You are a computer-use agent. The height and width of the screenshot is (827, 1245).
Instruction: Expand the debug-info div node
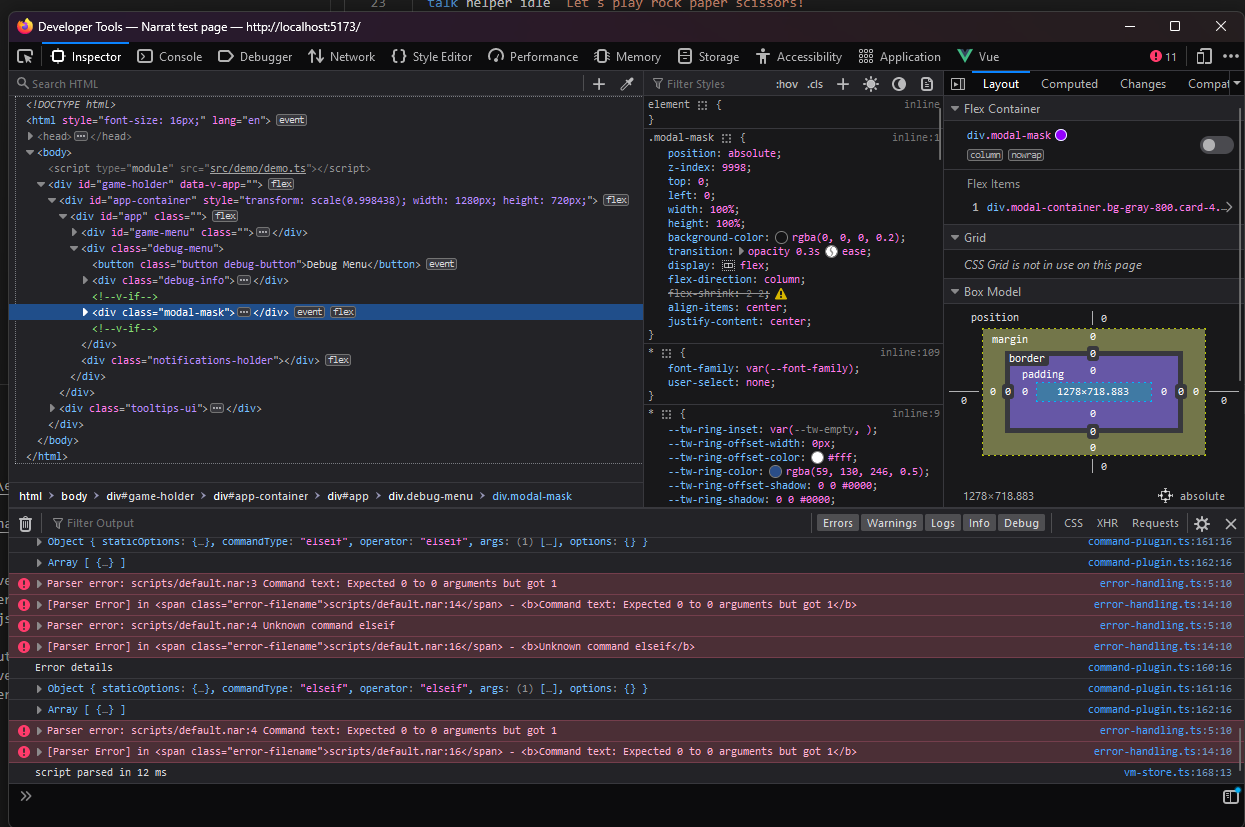pyautogui.click(x=86, y=280)
